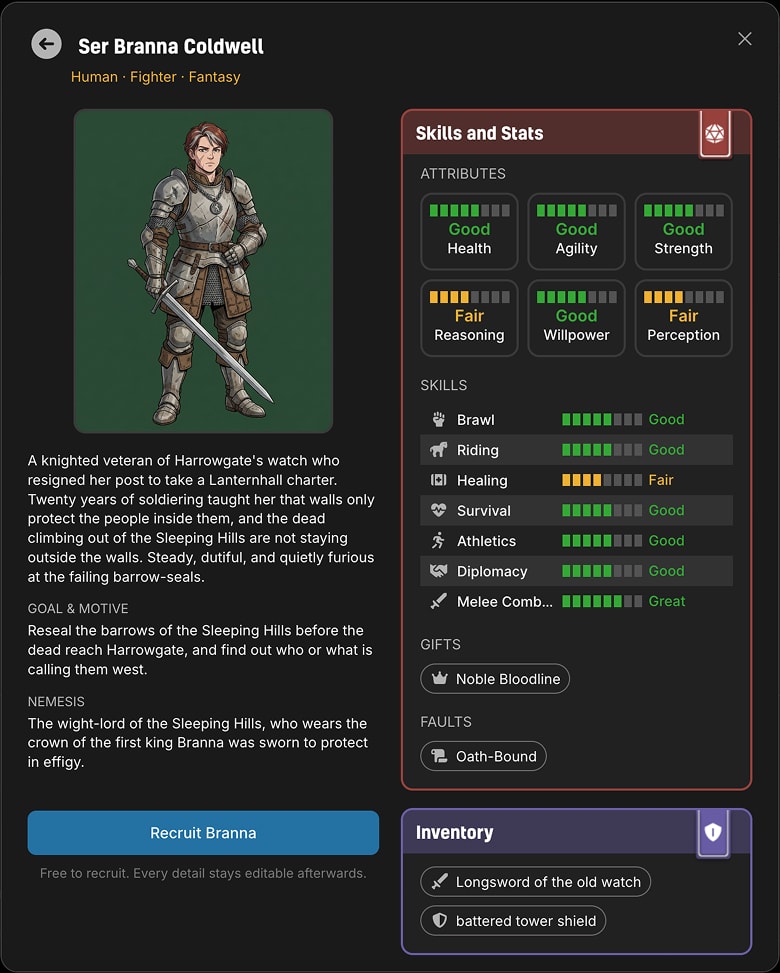Image resolution: width=780 pixels, height=973 pixels.
Task: Click the Healing skill level bar
Action: 602,480
